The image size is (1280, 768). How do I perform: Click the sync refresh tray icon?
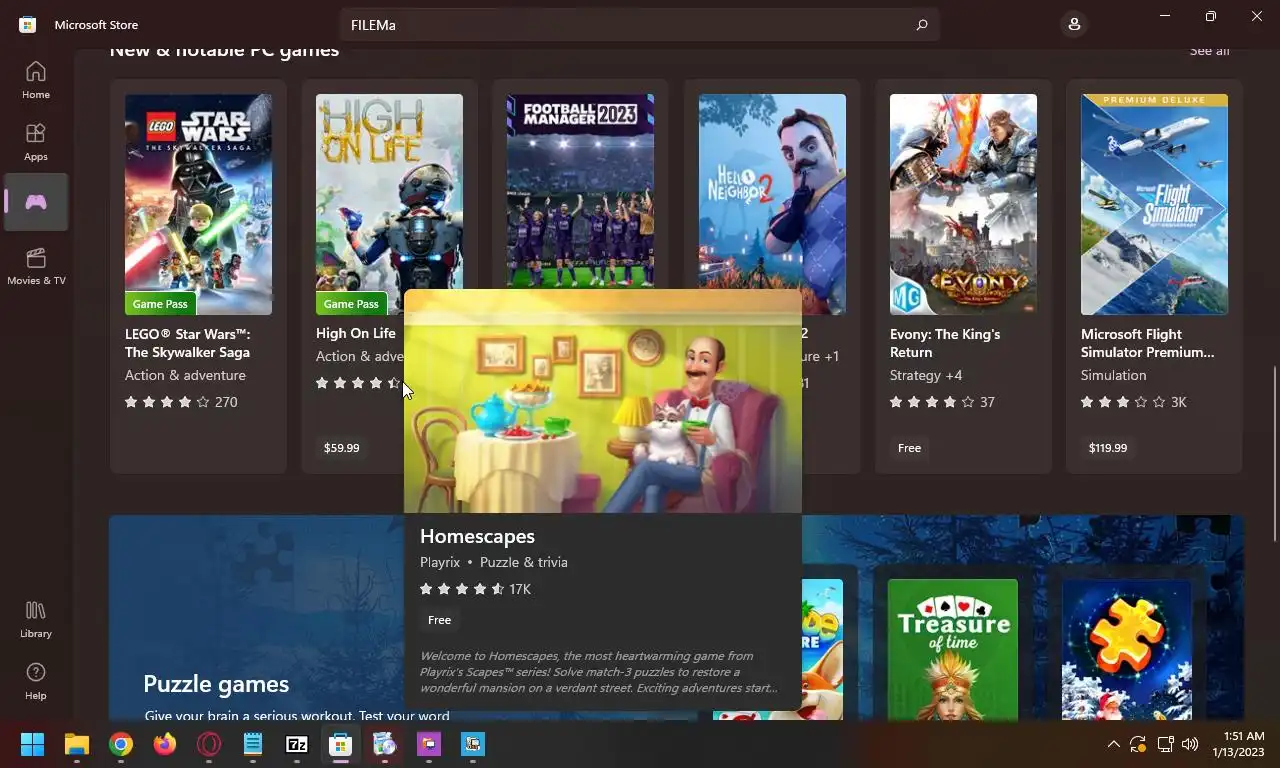[x=1138, y=744]
